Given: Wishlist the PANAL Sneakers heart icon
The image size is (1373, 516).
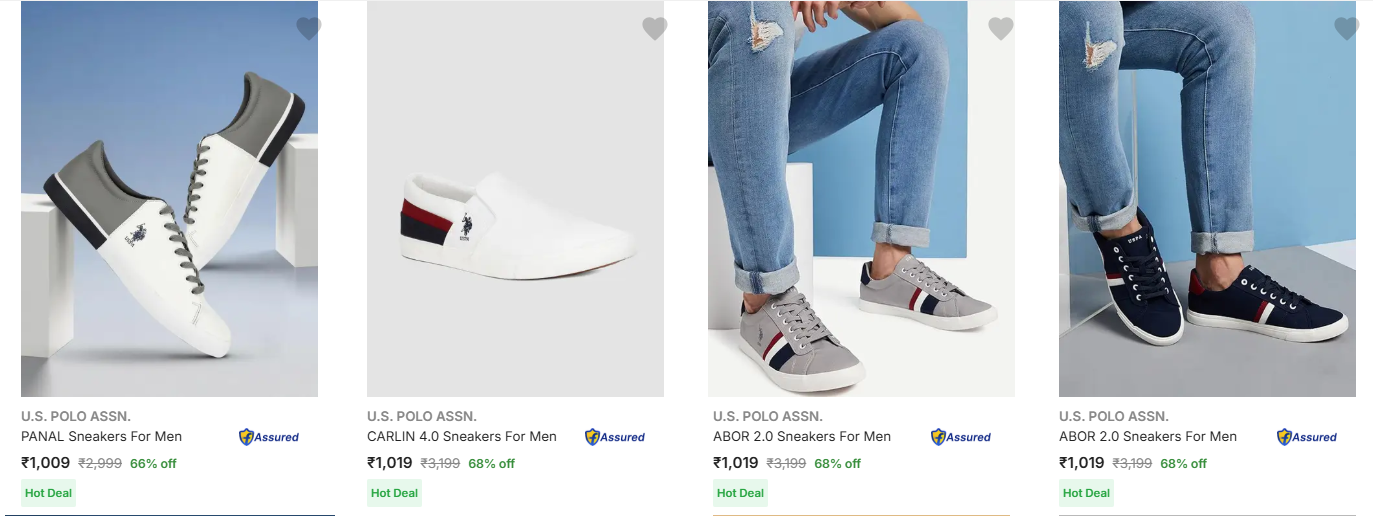Looking at the screenshot, I should pos(309,29).
